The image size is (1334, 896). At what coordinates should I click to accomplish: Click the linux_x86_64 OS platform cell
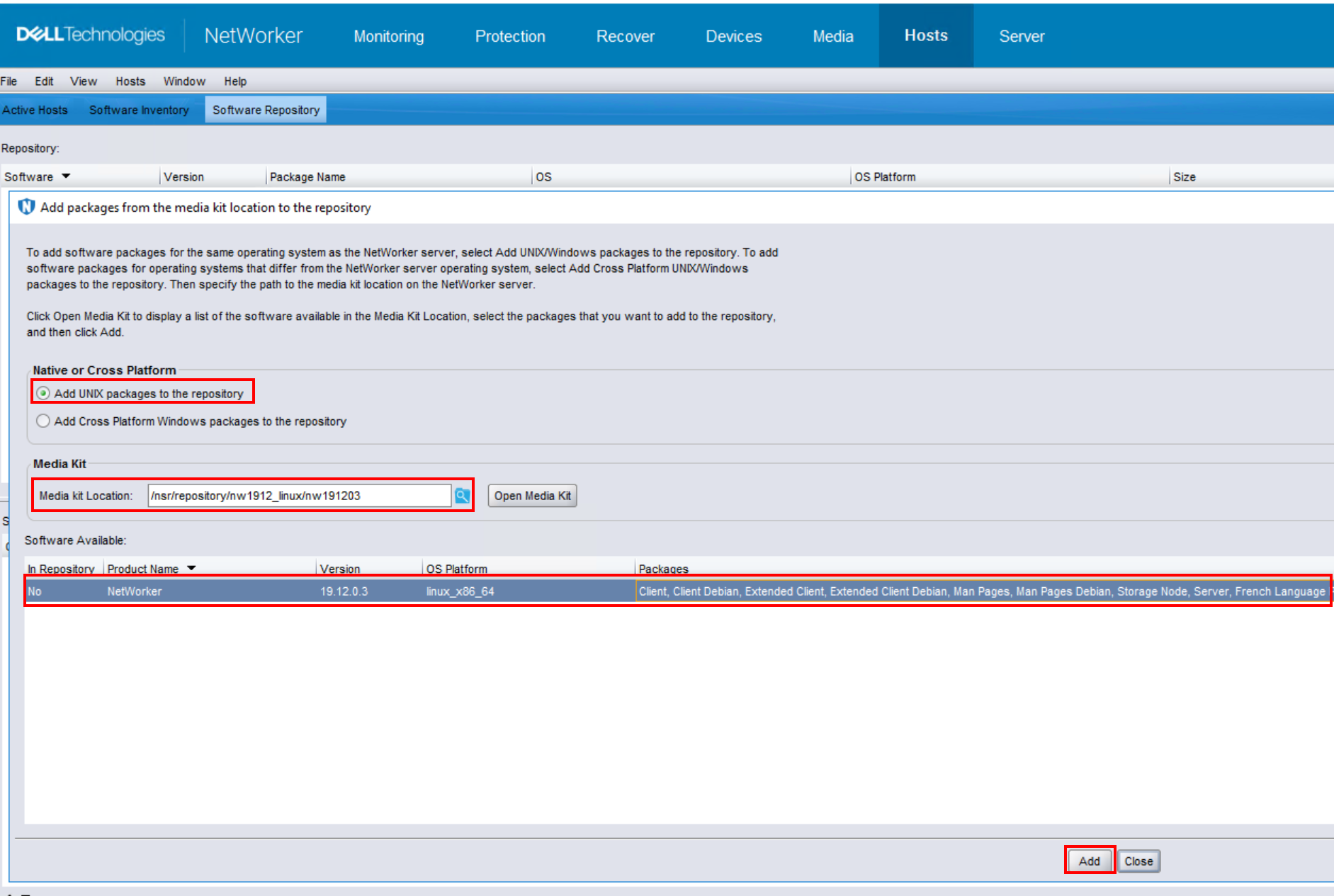coord(529,591)
